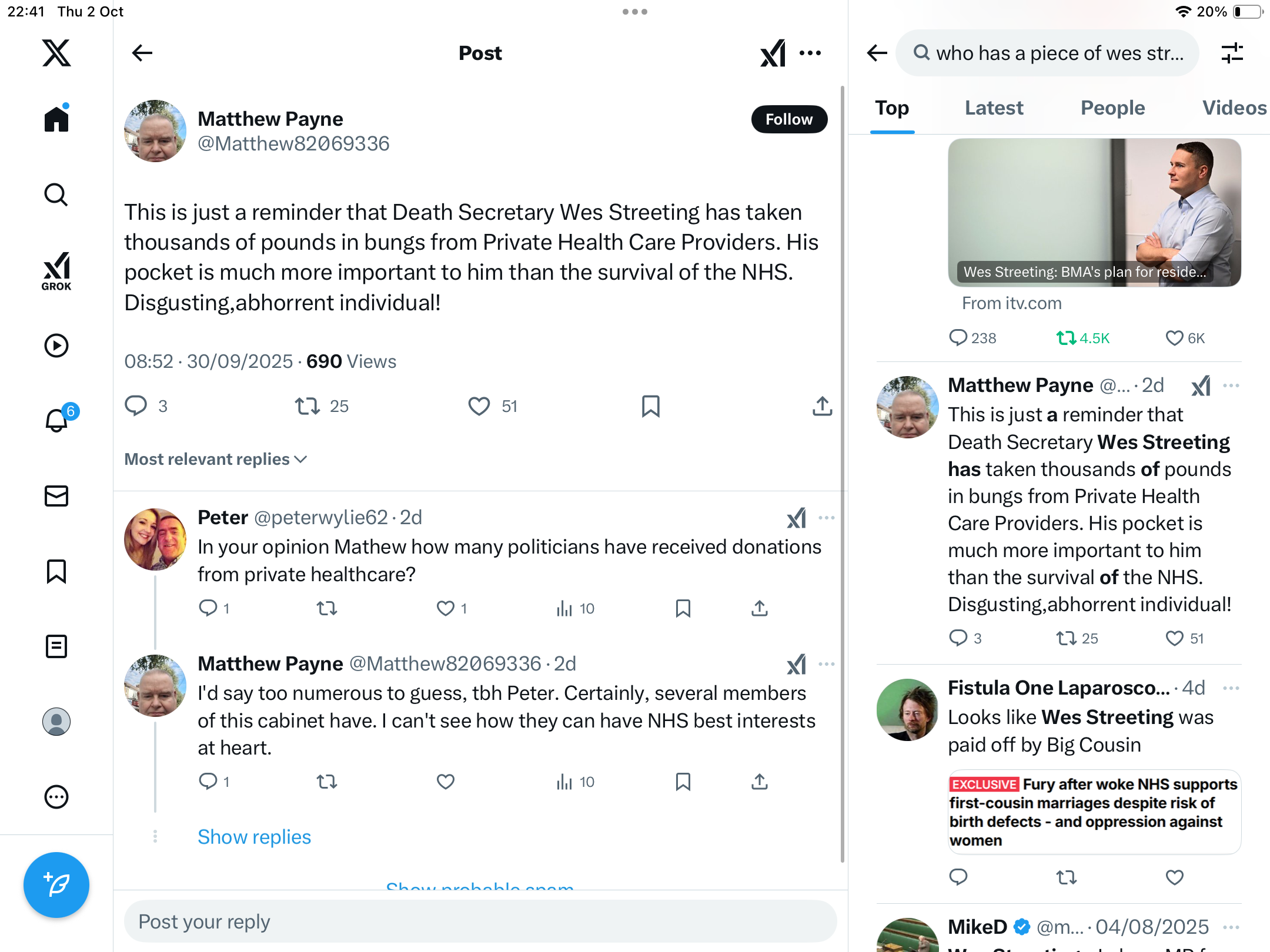
Task: Switch to the Latest search tab
Action: click(994, 108)
